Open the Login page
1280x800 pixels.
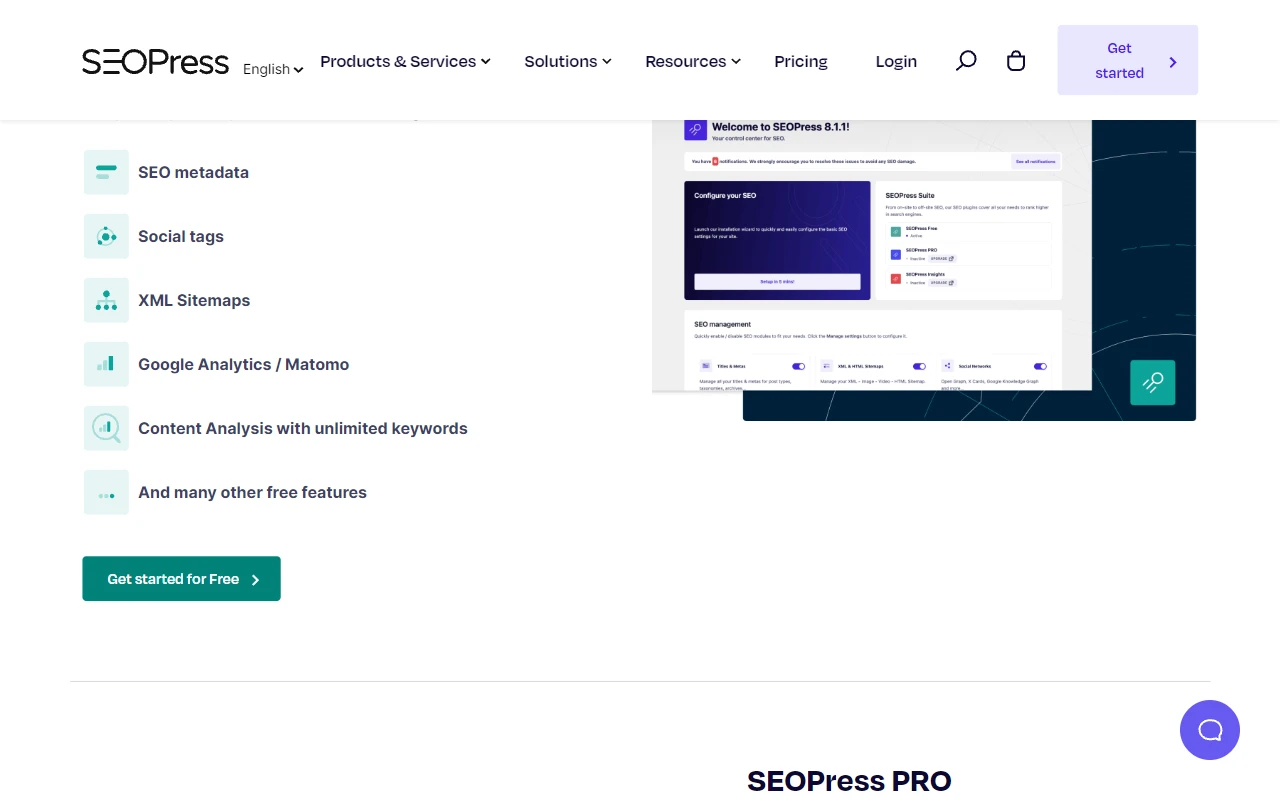[x=896, y=61]
